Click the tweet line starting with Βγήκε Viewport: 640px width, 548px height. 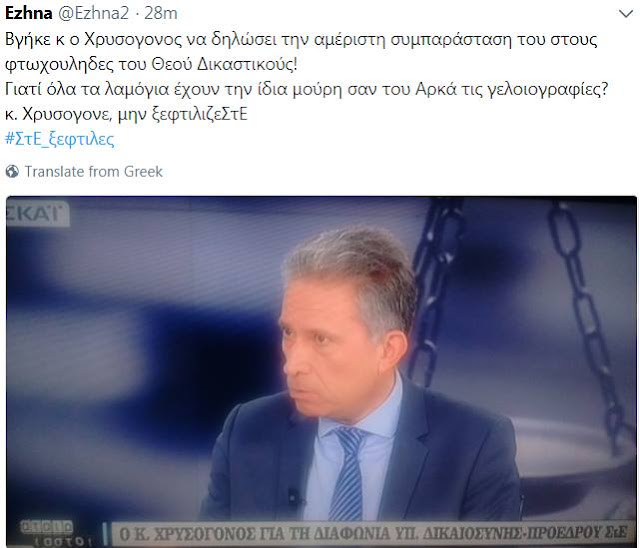click(301, 40)
